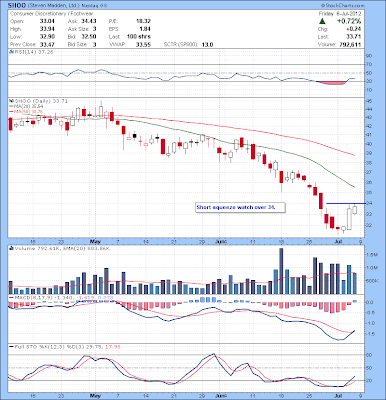Click the Prev Close value 33.47
386x400 pixels.
click(x=47, y=44)
